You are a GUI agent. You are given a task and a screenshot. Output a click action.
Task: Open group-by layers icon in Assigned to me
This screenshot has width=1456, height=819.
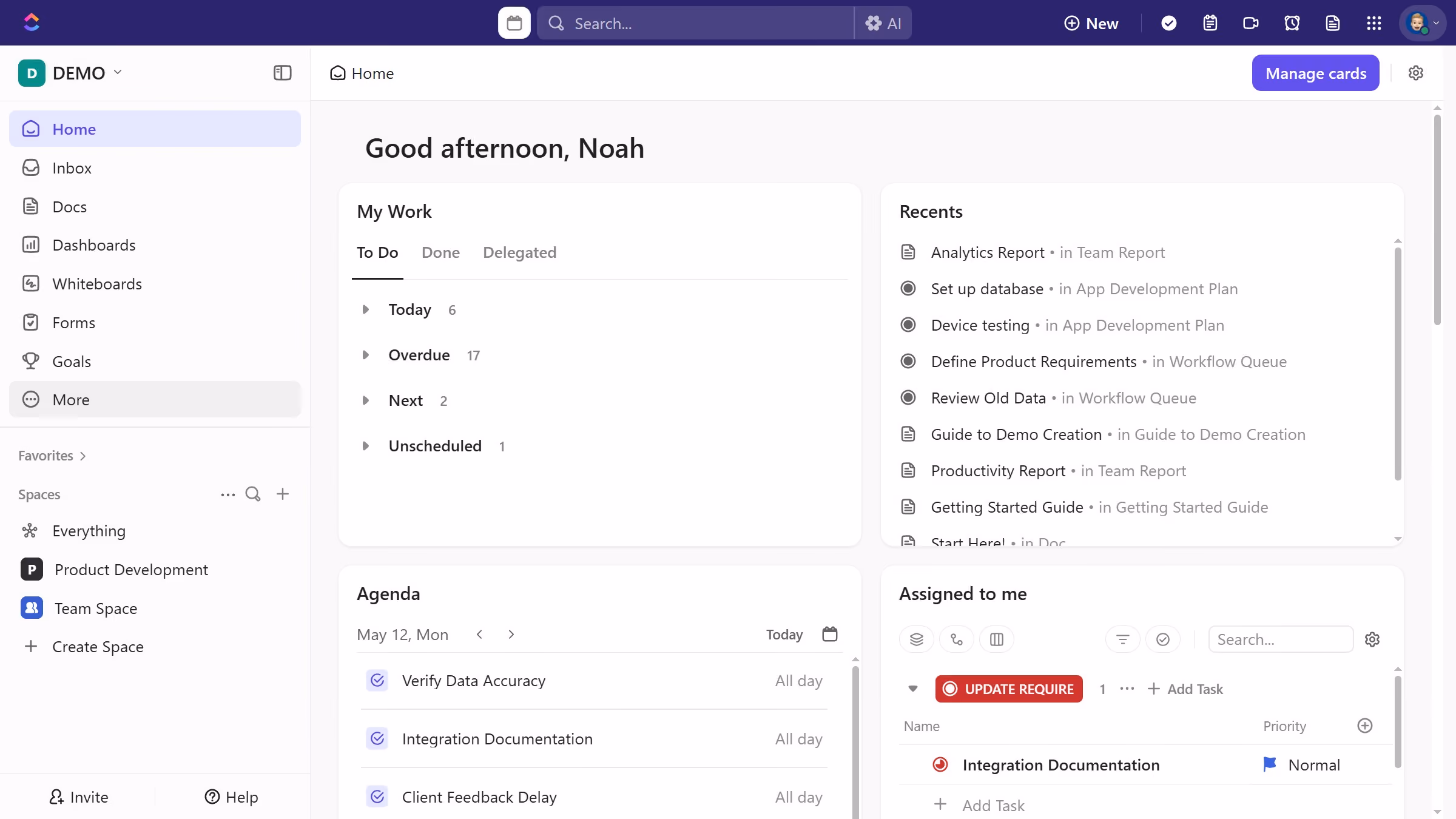point(916,639)
